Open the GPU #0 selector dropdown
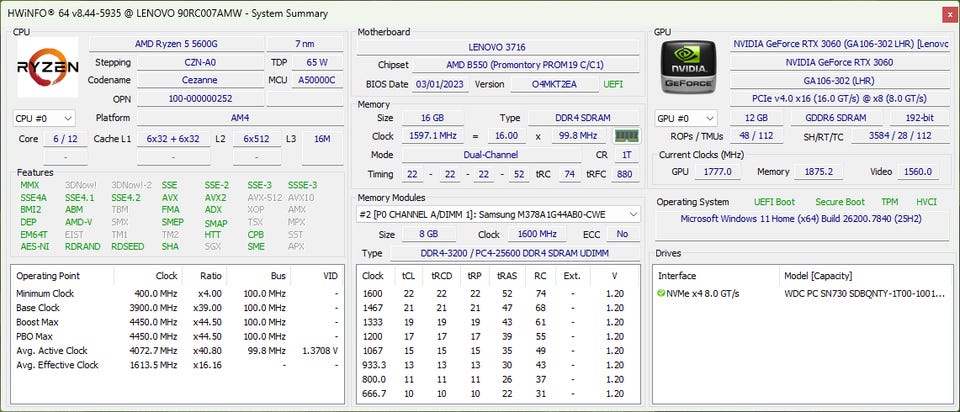The width and height of the screenshot is (960, 412). [x=685, y=118]
